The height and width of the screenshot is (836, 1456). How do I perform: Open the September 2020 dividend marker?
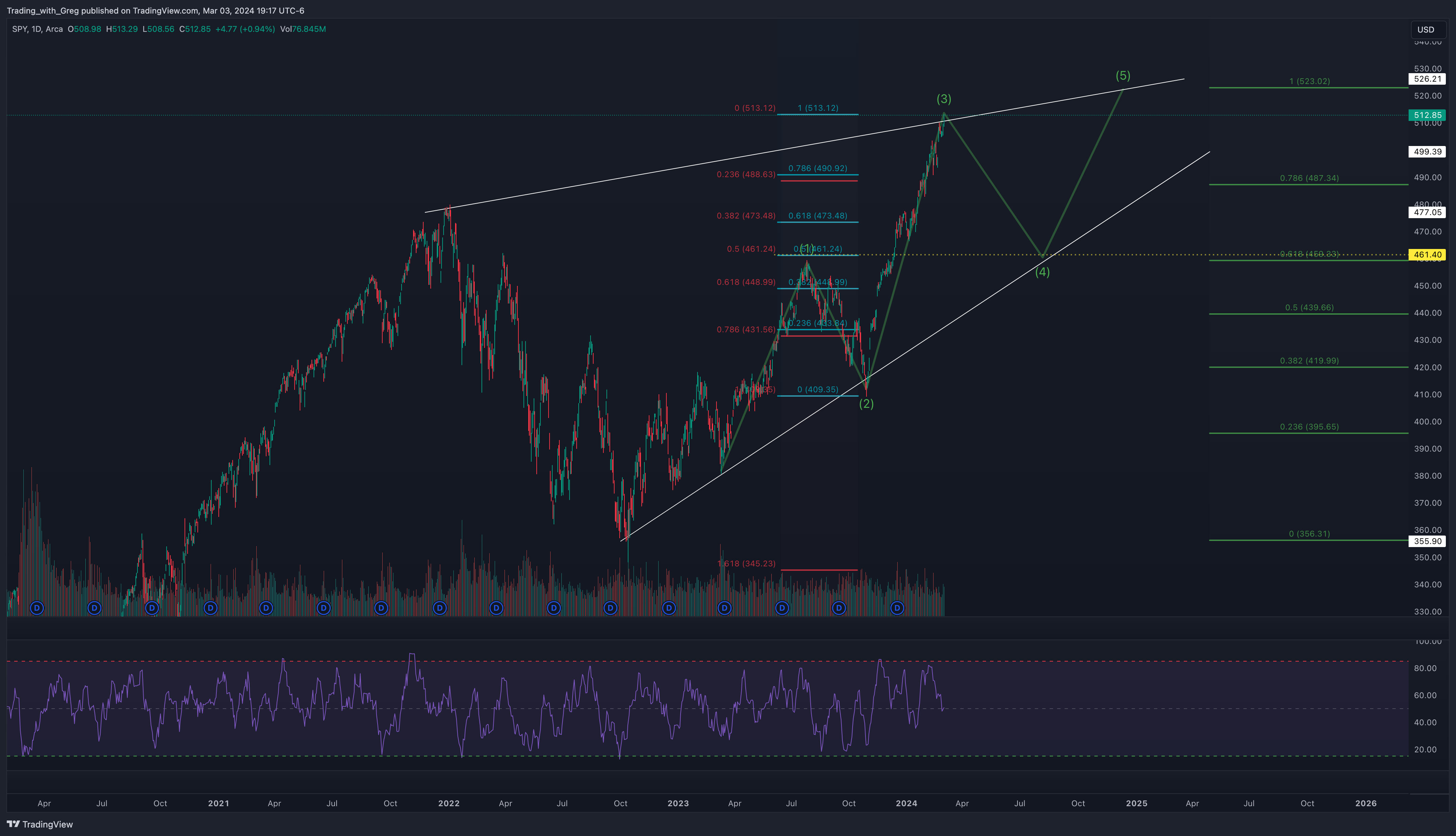pos(152,607)
